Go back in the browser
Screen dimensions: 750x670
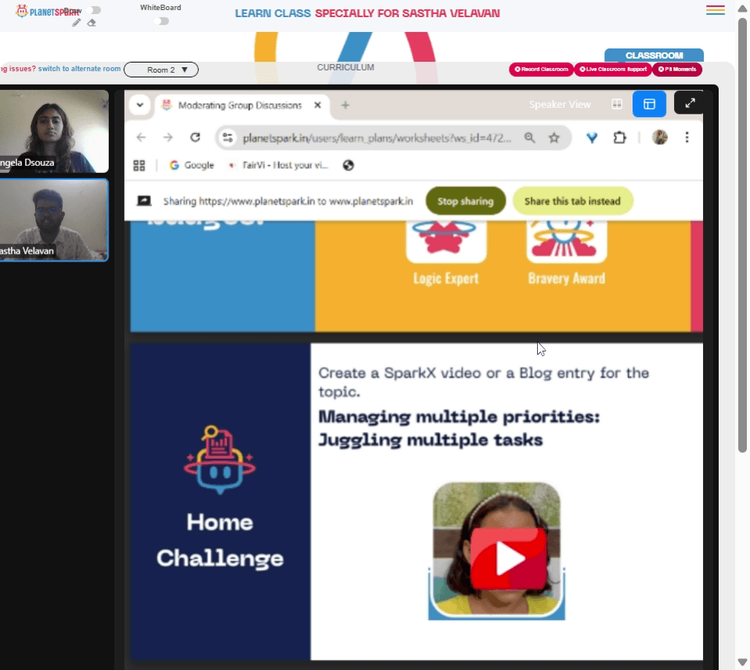click(141, 138)
